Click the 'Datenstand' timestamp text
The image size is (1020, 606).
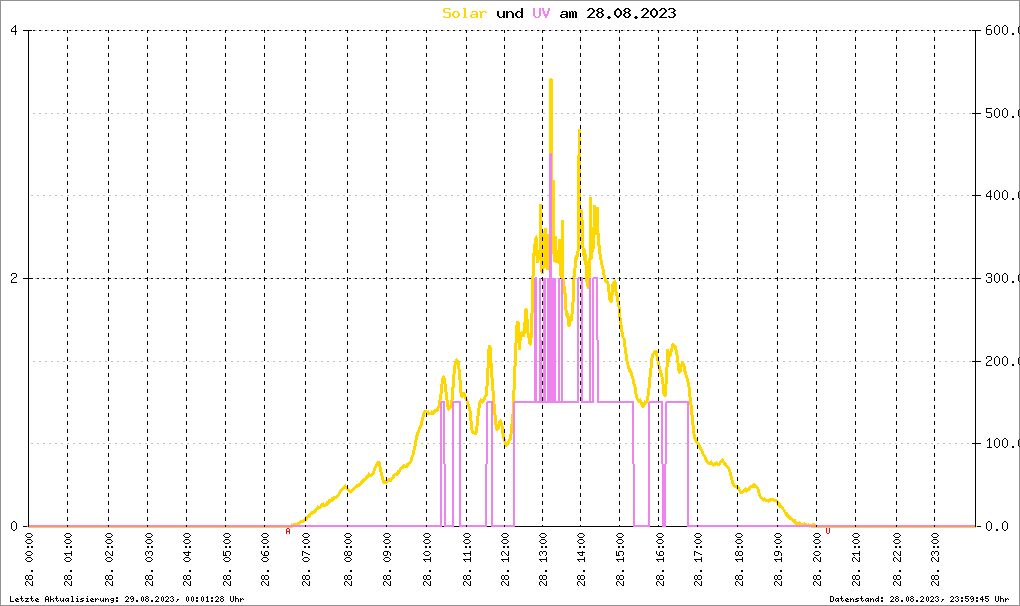tap(919, 599)
